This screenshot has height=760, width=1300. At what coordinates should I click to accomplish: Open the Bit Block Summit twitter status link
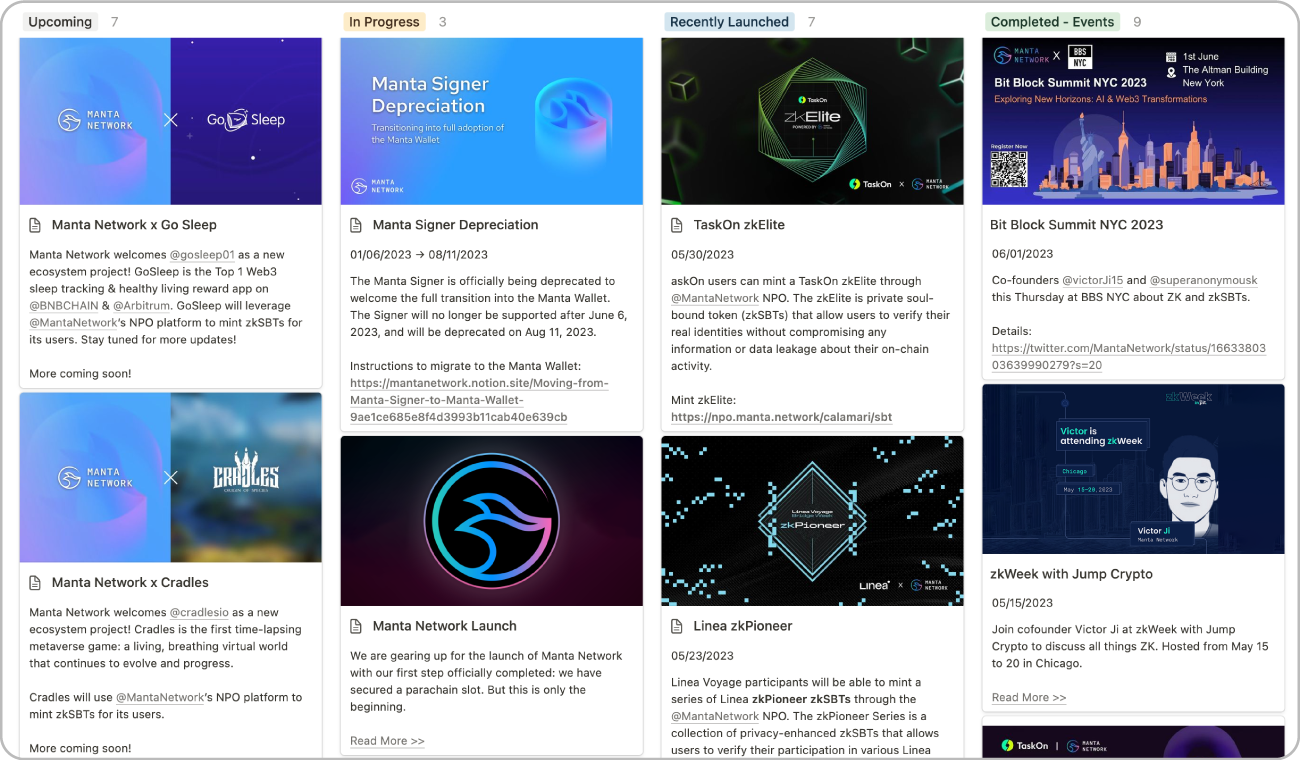click(x=1129, y=357)
